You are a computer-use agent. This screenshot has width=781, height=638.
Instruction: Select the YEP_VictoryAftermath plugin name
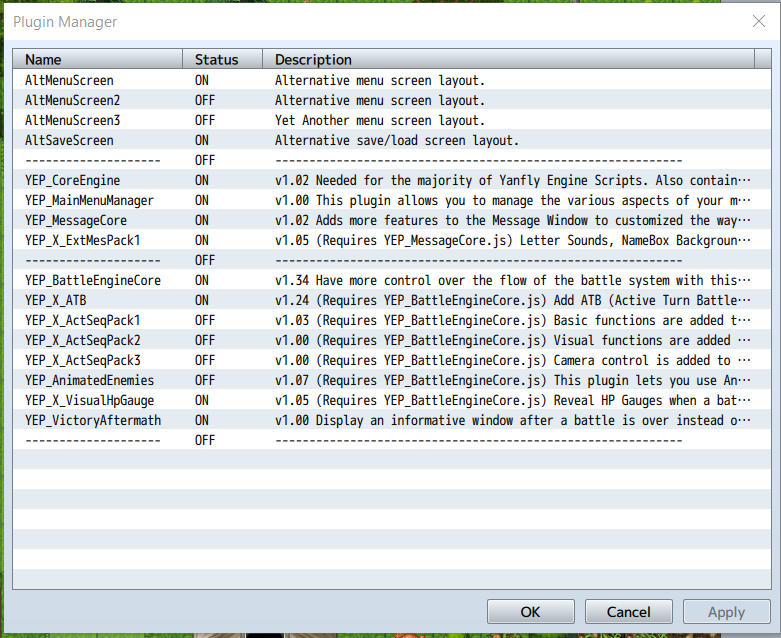[x=93, y=420]
